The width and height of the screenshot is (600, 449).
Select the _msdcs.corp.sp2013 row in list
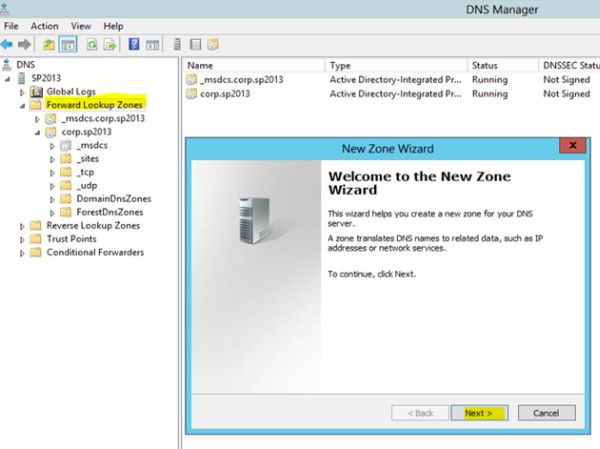coord(391,80)
